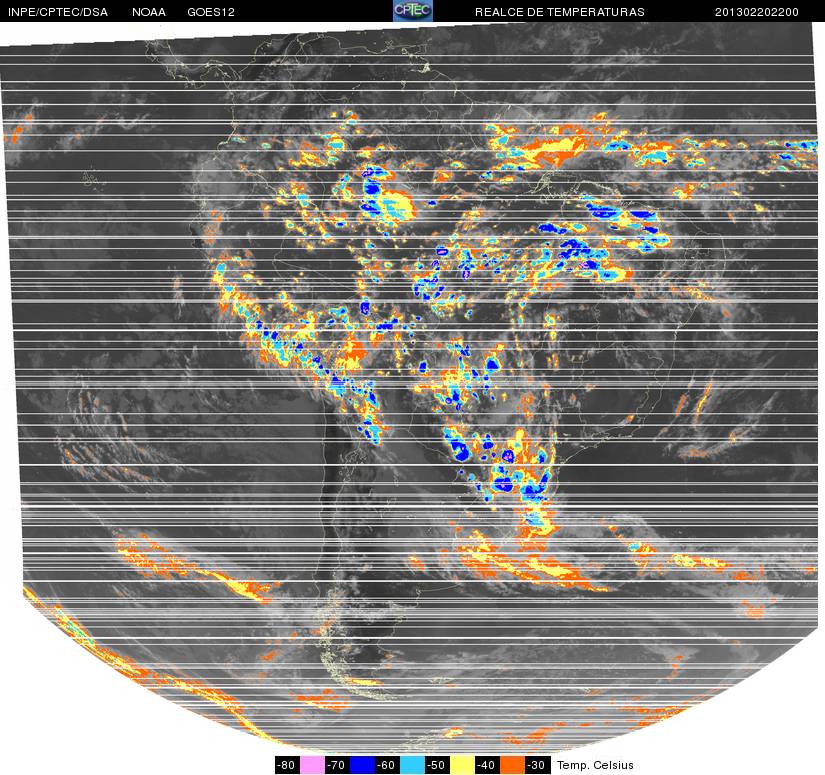
Task: Click the GOES12 satellite label
Action: coord(211,12)
